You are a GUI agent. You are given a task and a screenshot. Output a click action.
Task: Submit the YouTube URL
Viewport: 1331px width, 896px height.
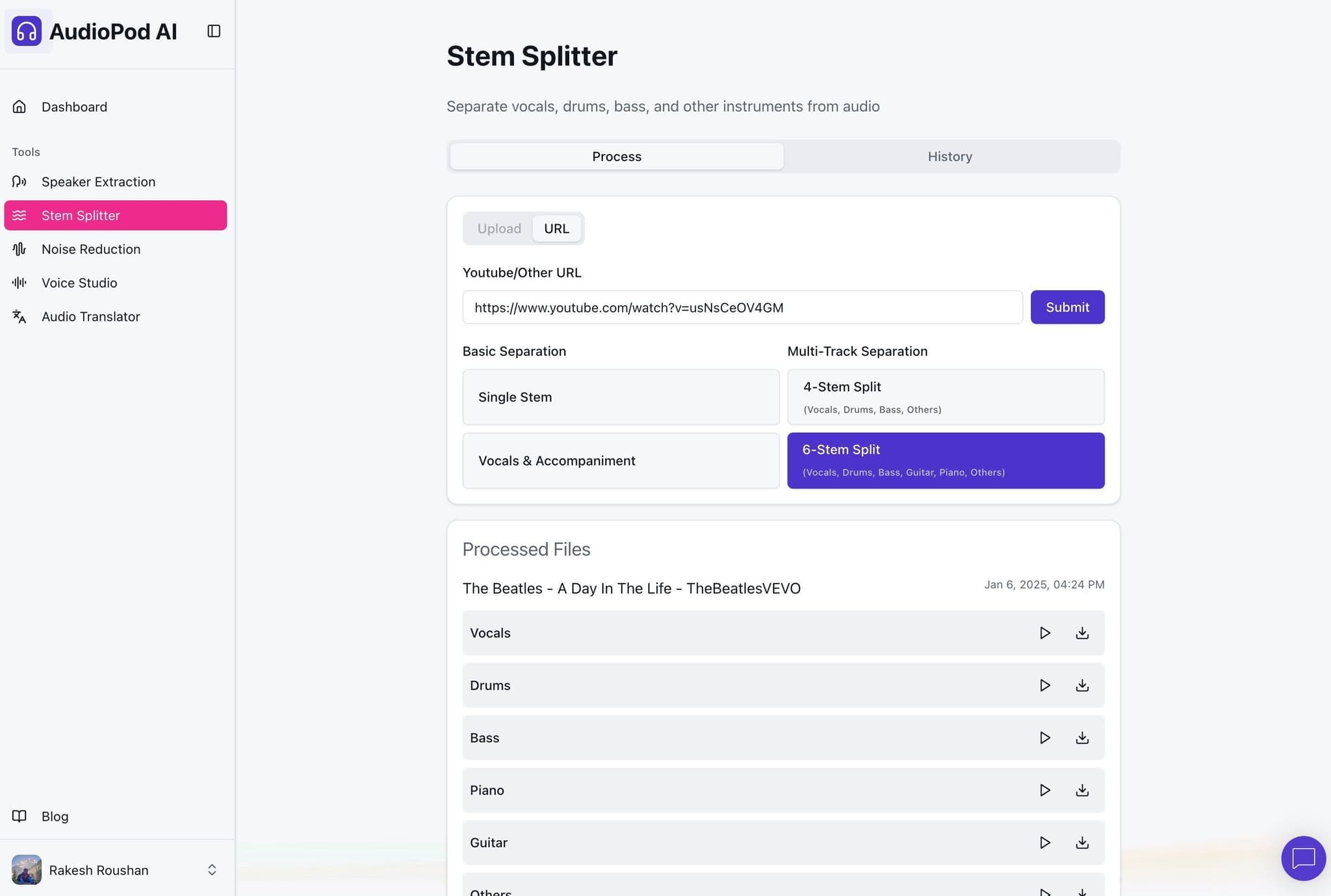[1066, 307]
